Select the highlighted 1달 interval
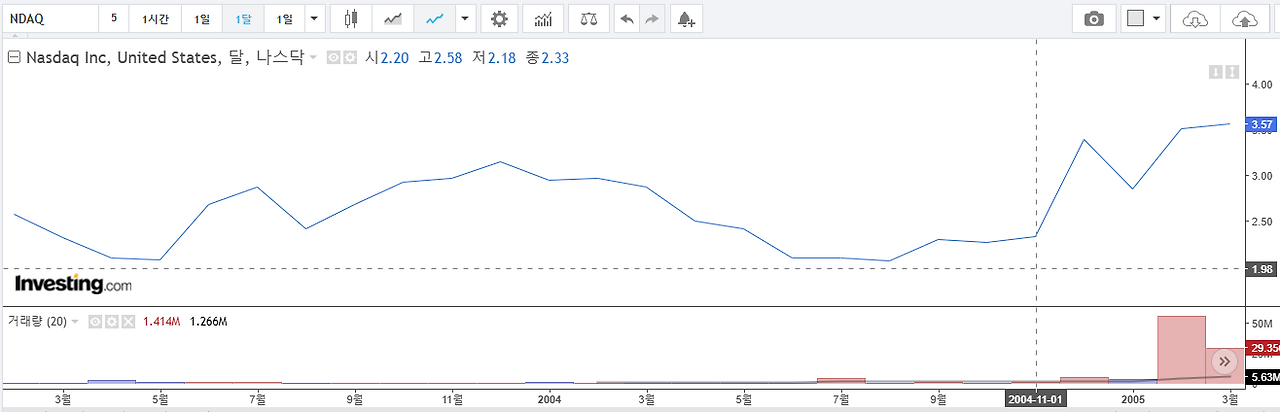This screenshot has height=412, width=1280. [244, 19]
